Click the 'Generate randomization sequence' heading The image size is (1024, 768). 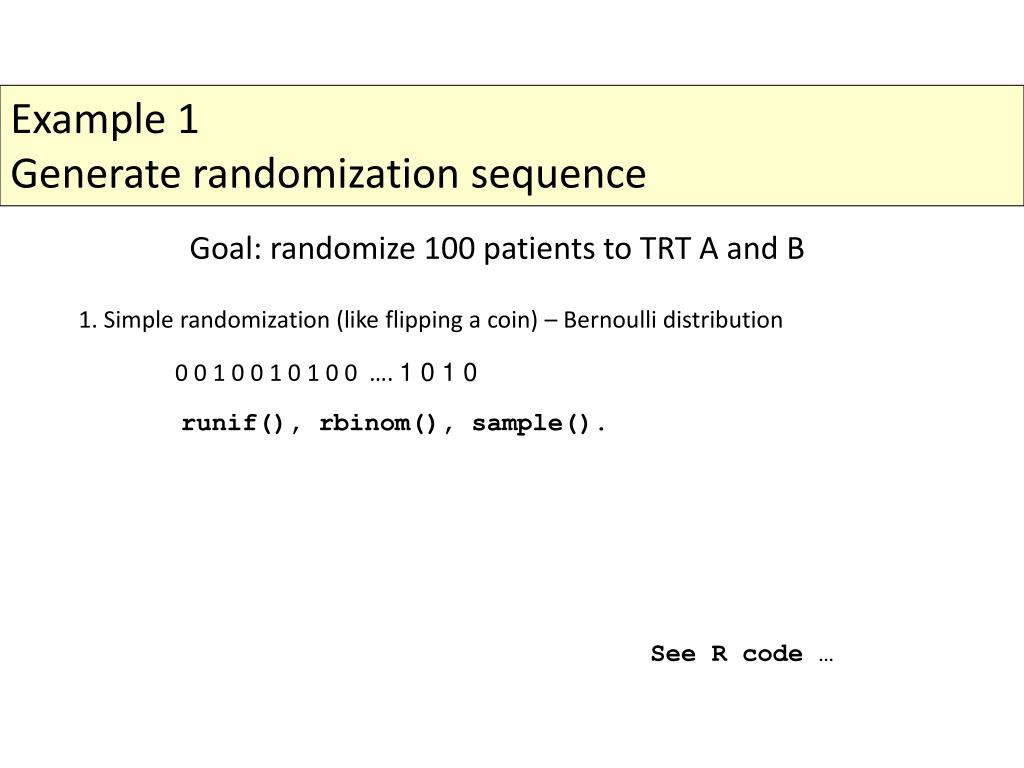click(328, 174)
